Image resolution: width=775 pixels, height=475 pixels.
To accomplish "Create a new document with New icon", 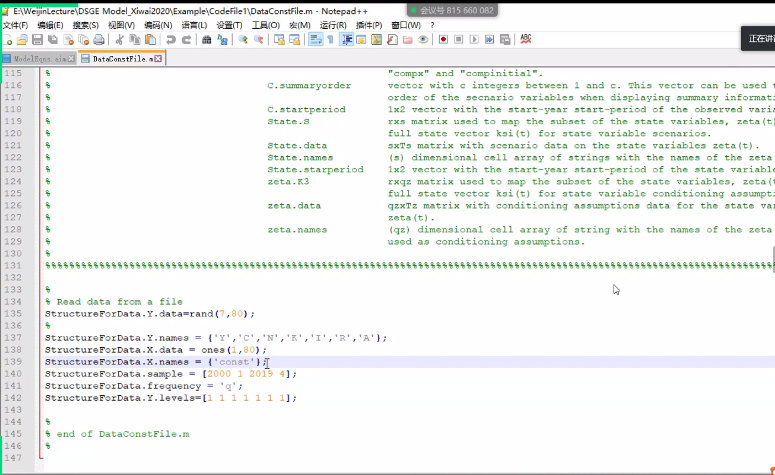I will [x=7, y=40].
